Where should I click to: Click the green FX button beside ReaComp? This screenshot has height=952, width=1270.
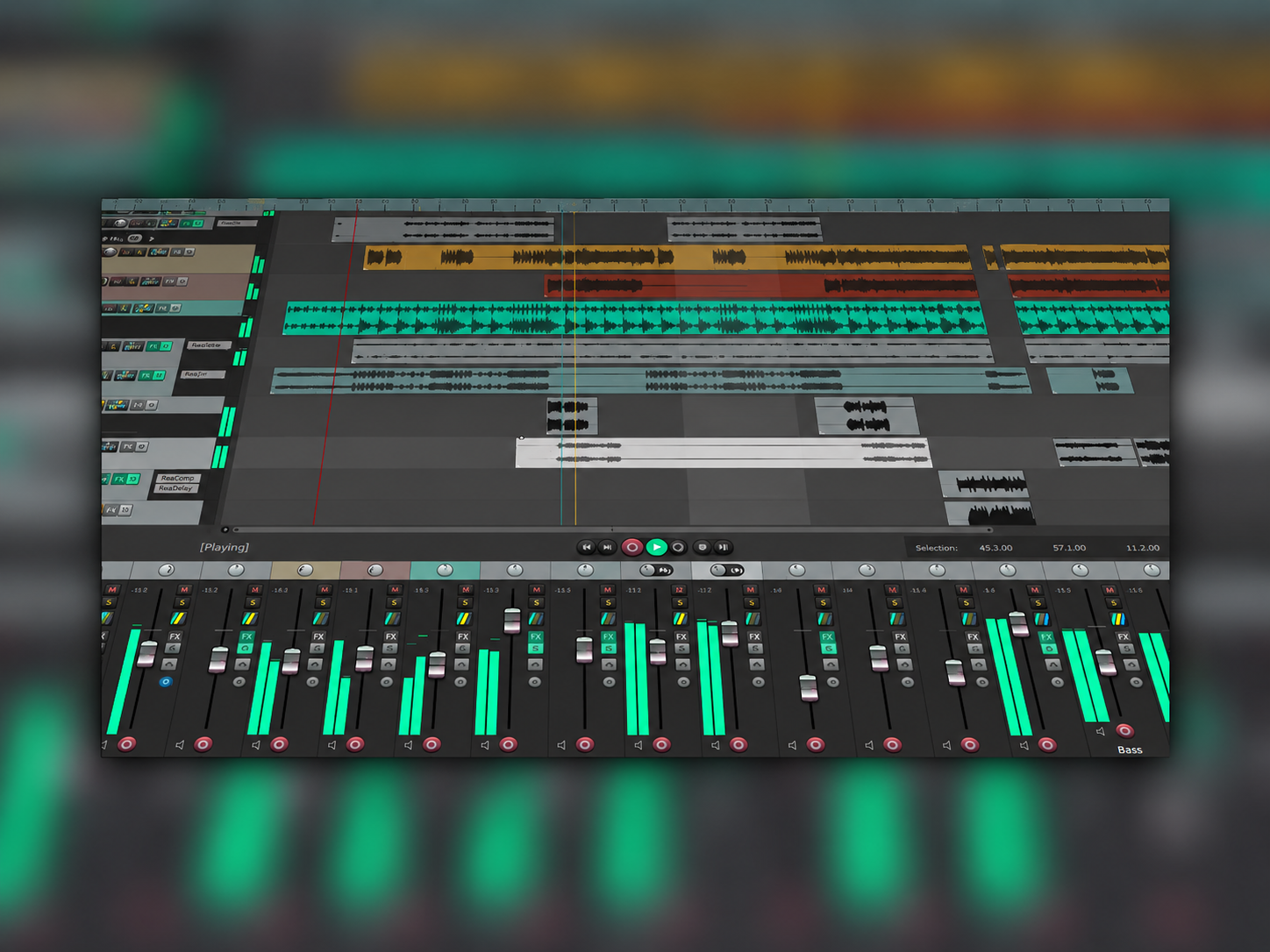(119, 480)
